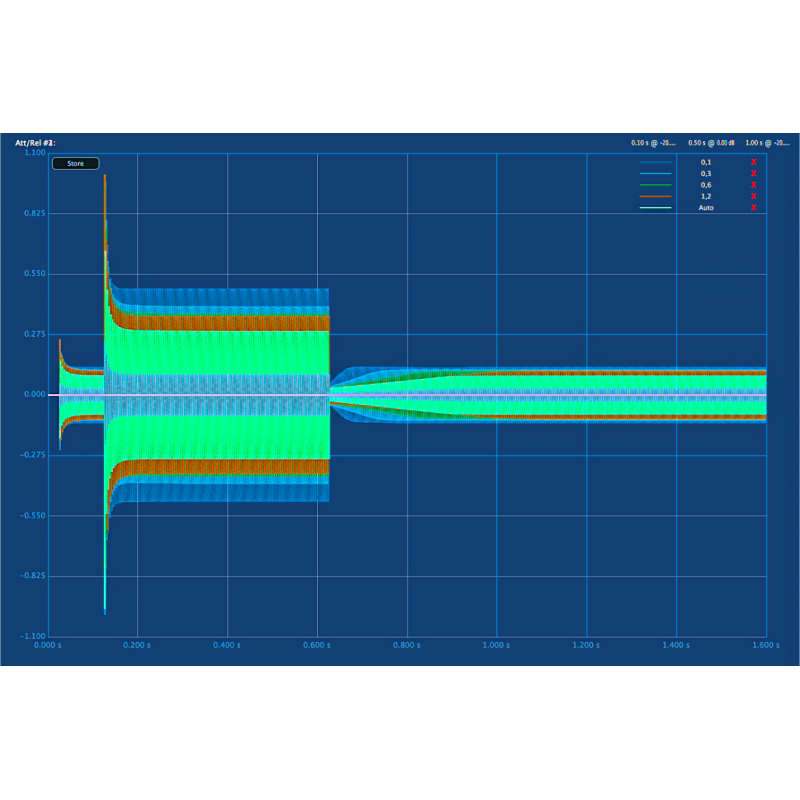Viewport: 800px width, 800px height.
Task: Select the "0.50 s @ 0.00 dB" setting label
Action: [x=712, y=142]
